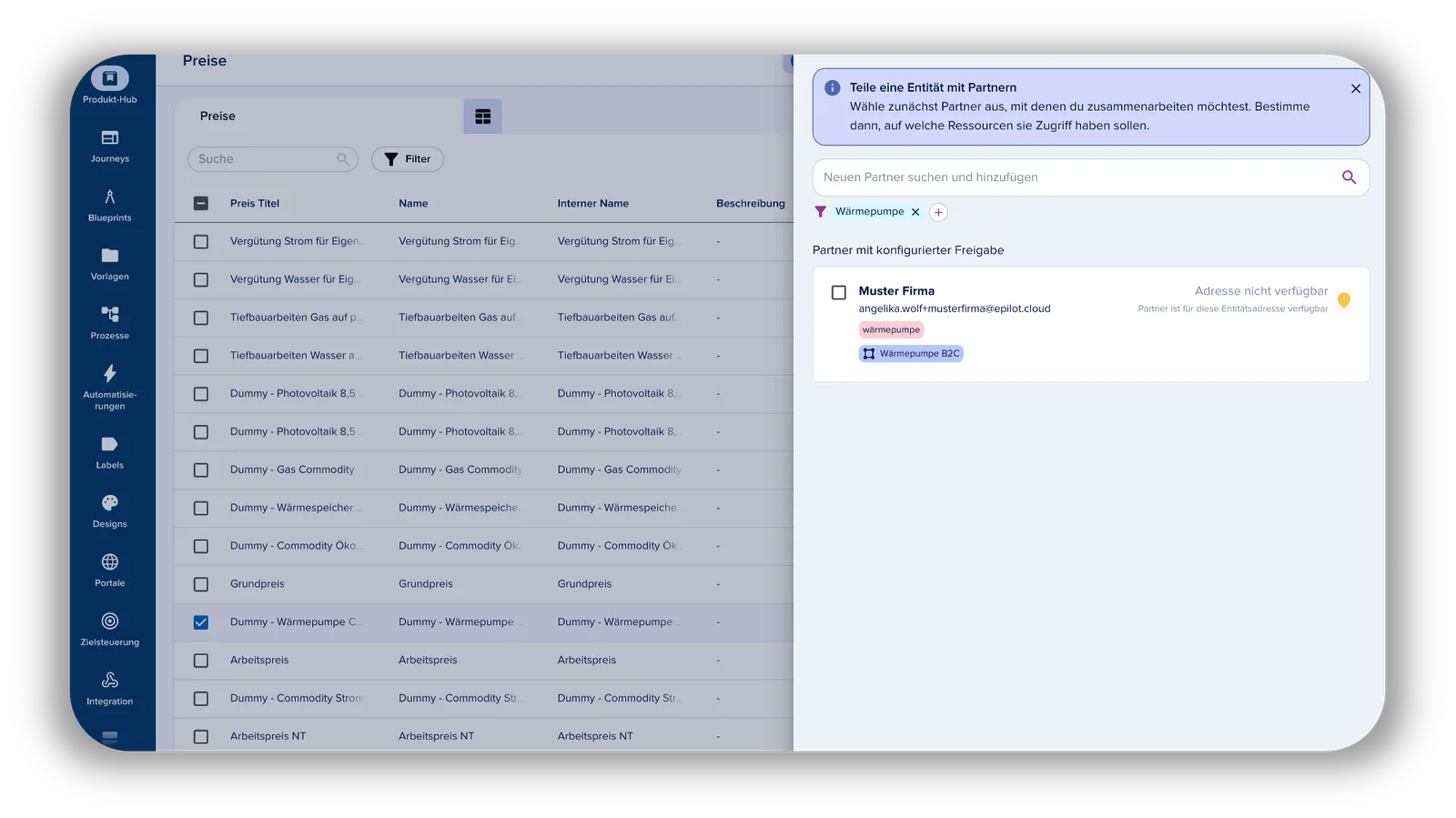Select the Vergütung Strom für Eigen row checkbox
Image resolution: width=1456 pixels, height=818 pixels.
[201, 242]
